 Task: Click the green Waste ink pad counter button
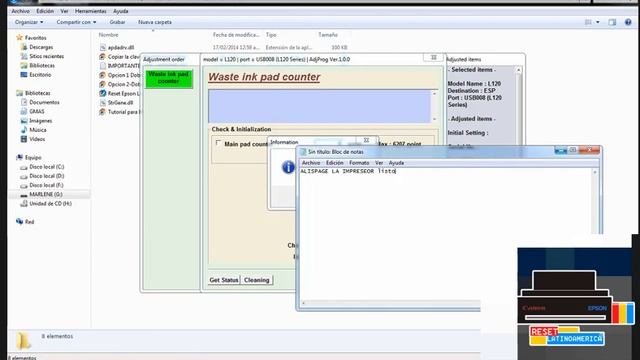[x=169, y=78]
